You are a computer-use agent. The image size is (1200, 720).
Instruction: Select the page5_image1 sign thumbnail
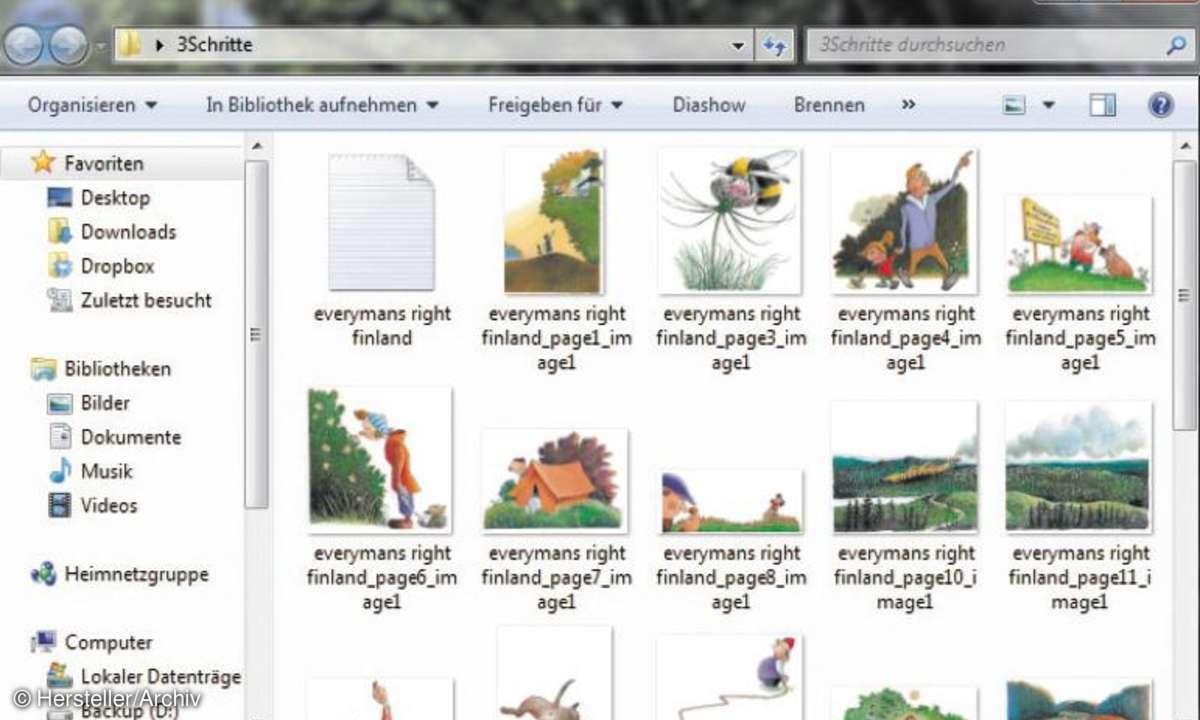pos(1079,244)
